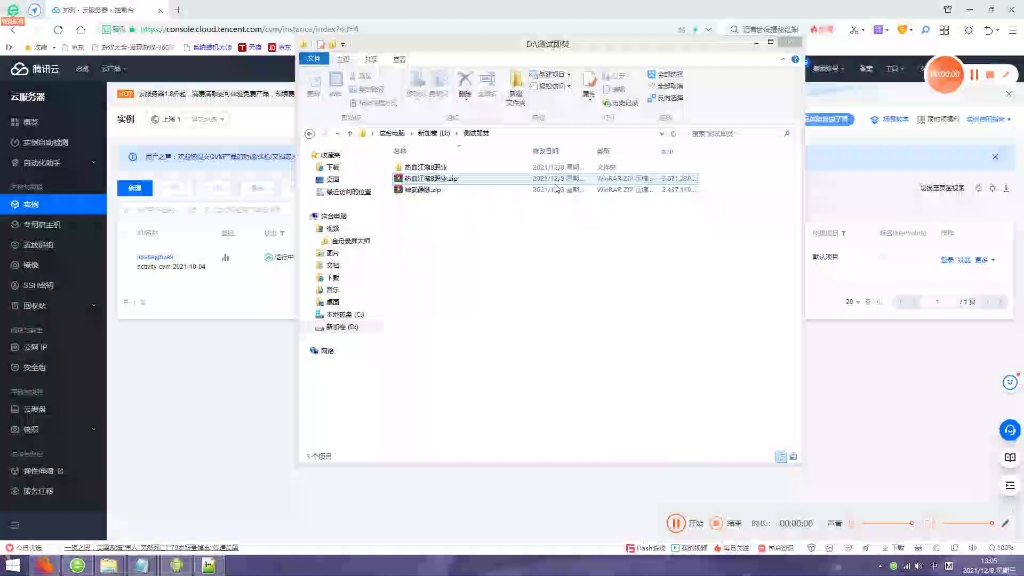Image resolution: width=1024 pixels, height=576 pixels.
Task: Click the pen annotation icon on recording toolbar
Action: pos(1004,523)
